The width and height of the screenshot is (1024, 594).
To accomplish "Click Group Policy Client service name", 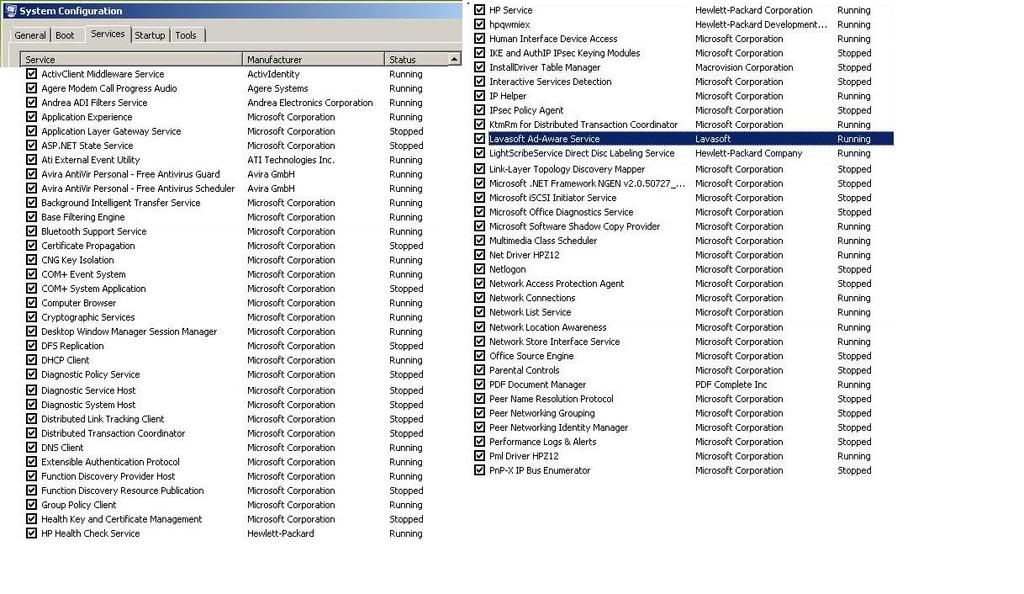I will [x=78, y=505].
